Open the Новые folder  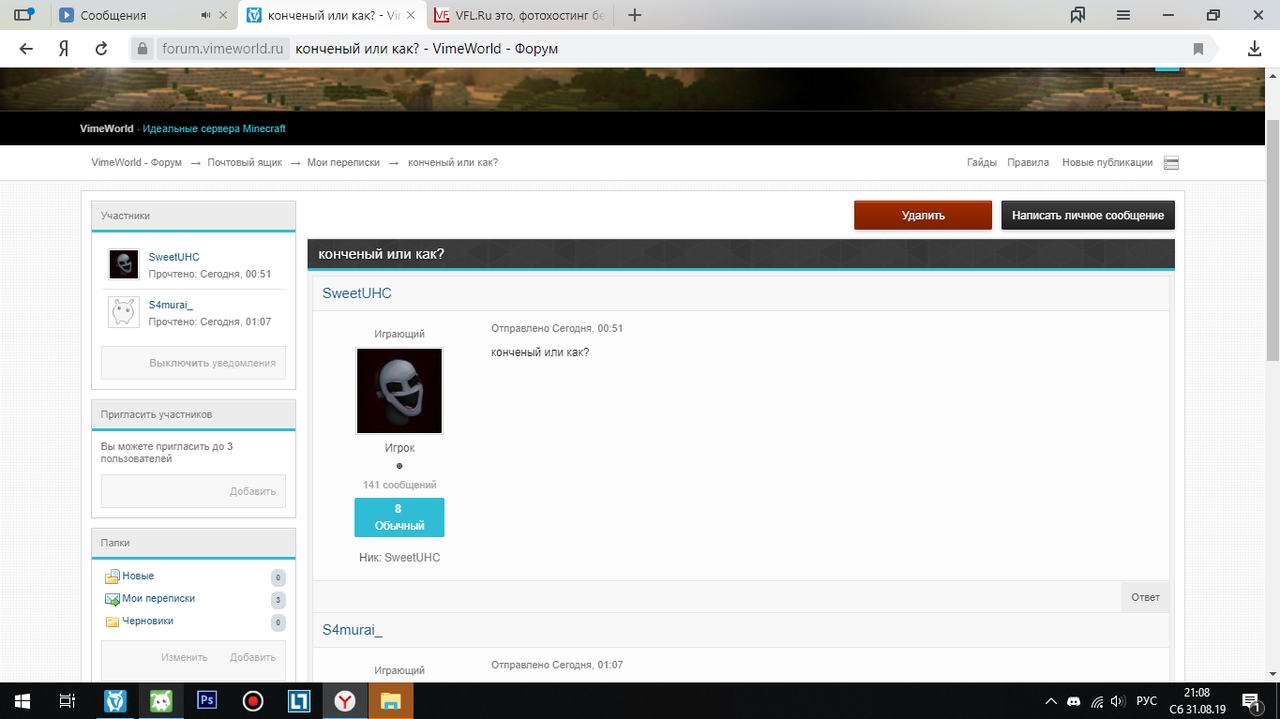(x=138, y=576)
